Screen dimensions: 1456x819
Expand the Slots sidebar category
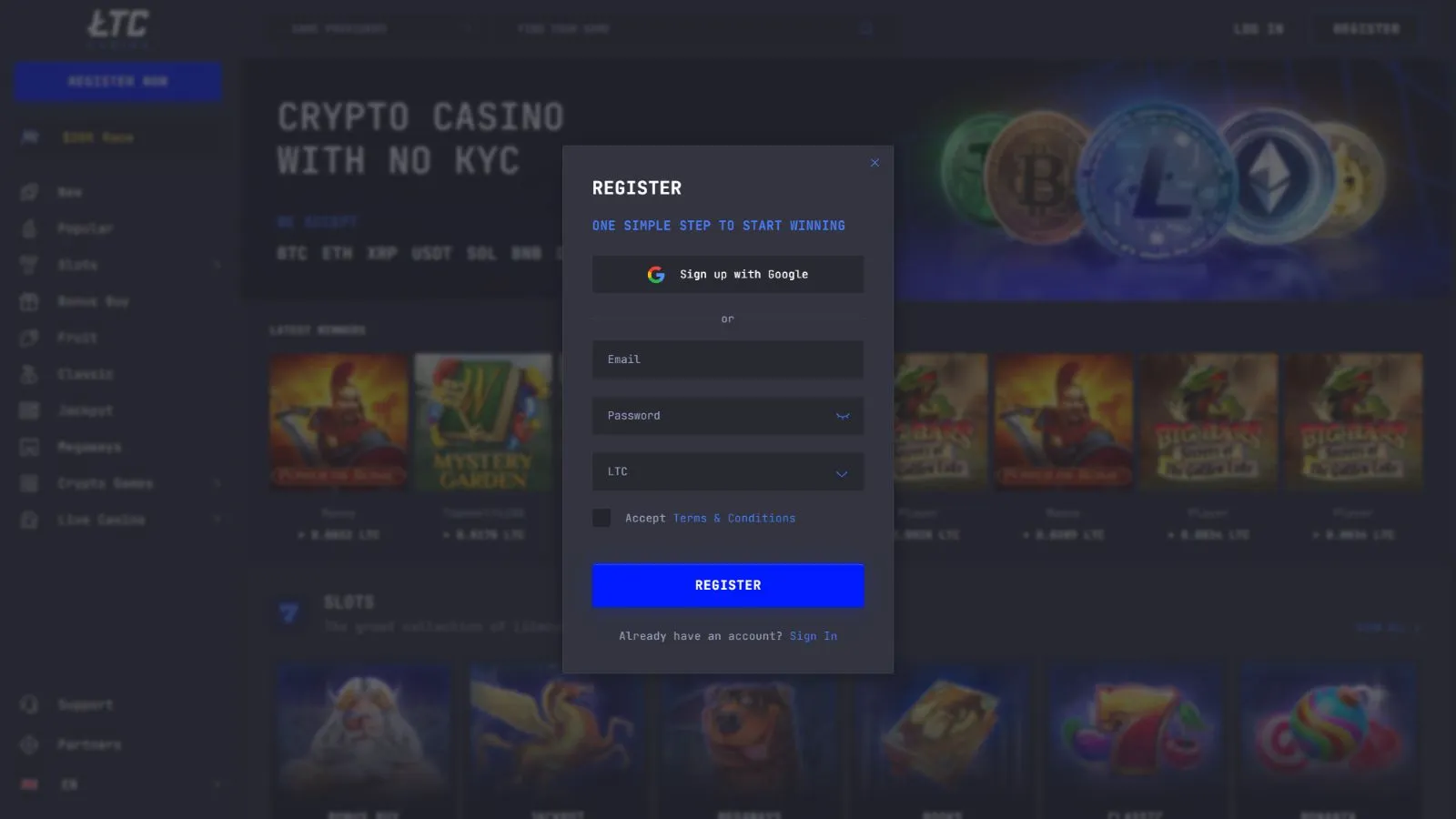coord(217,265)
